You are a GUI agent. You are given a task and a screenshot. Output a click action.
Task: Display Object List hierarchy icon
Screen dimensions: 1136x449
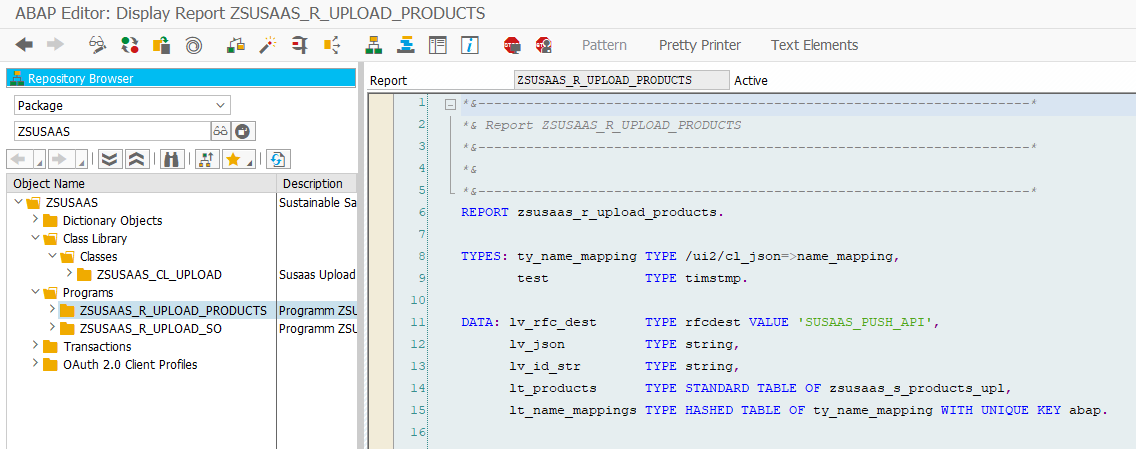point(374,45)
